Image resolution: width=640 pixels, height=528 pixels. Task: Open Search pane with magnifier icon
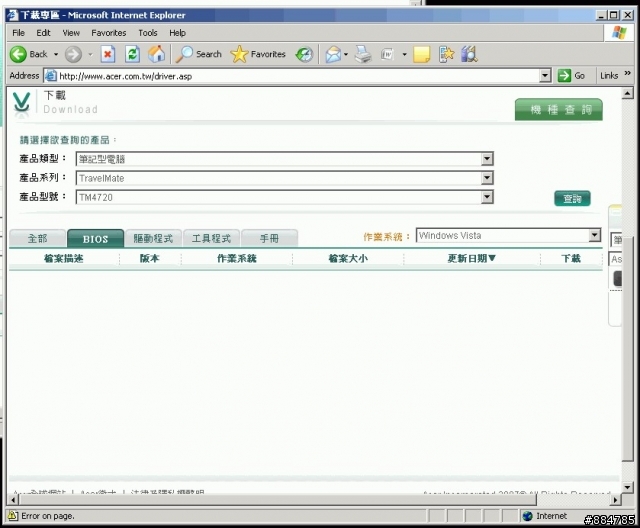tap(184, 54)
